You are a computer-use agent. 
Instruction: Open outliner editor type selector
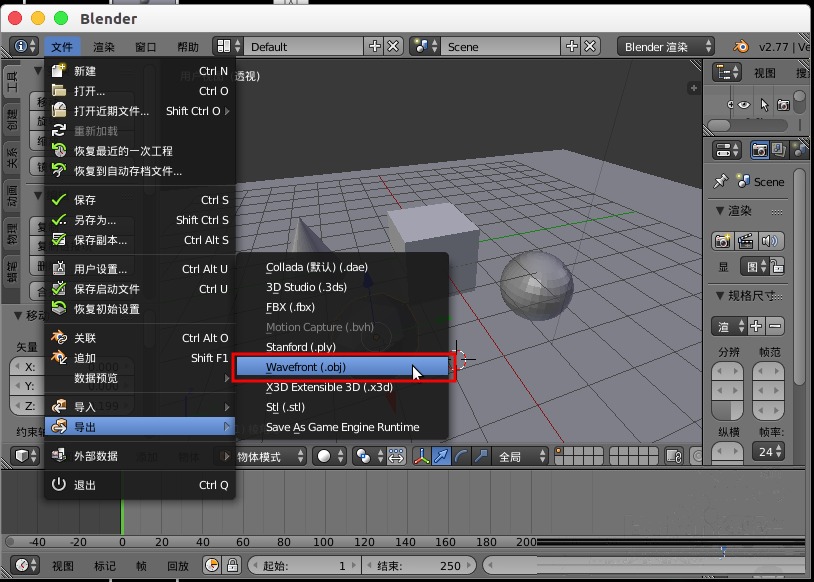(x=727, y=72)
